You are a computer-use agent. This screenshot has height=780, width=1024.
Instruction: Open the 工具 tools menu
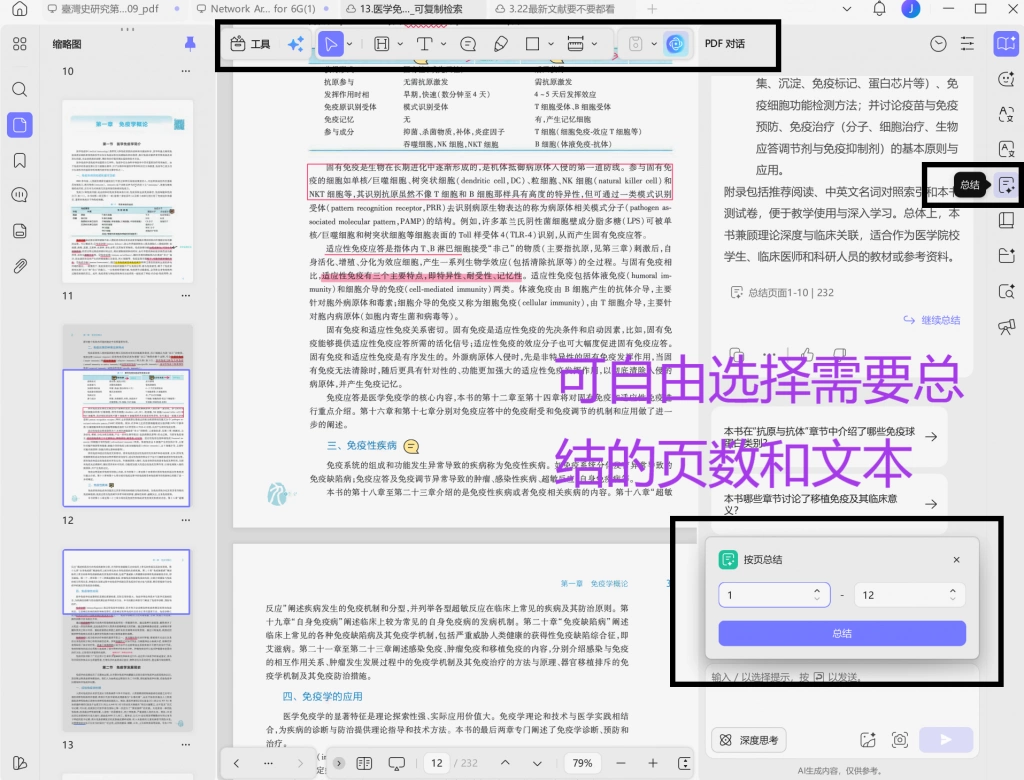pyautogui.click(x=251, y=44)
